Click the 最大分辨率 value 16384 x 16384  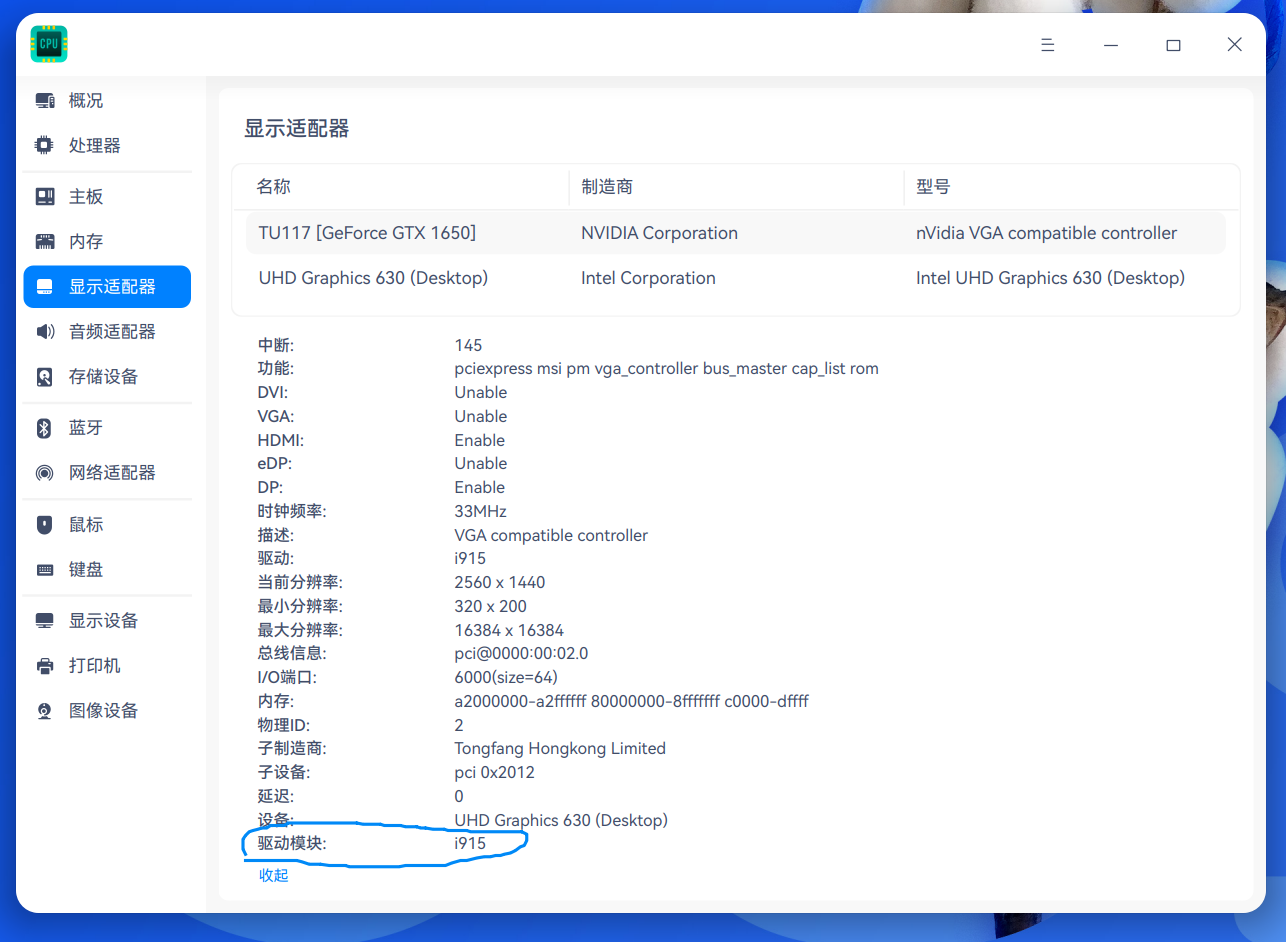tap(509, 630)
